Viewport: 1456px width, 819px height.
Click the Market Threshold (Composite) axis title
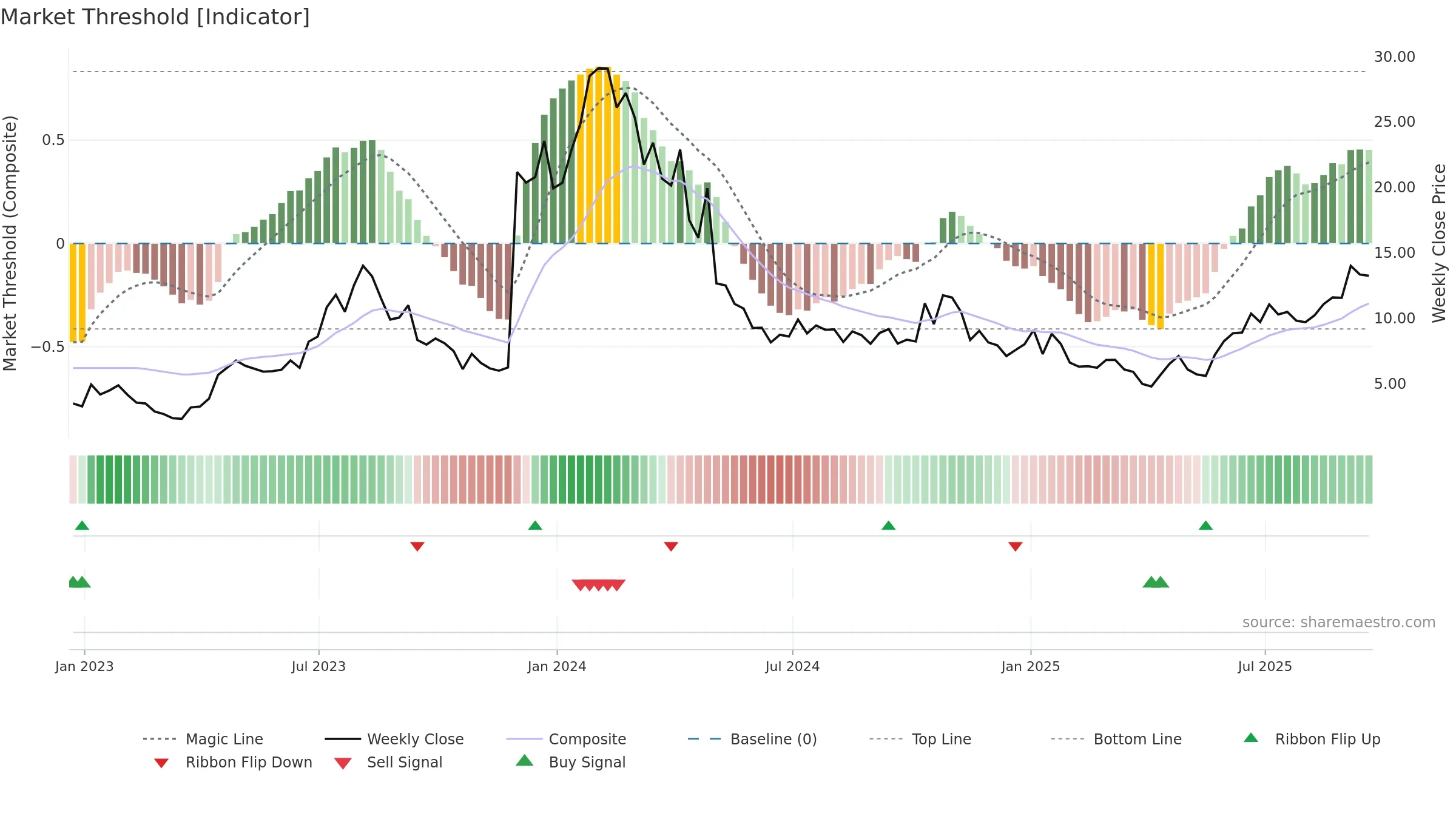point(10,243)
